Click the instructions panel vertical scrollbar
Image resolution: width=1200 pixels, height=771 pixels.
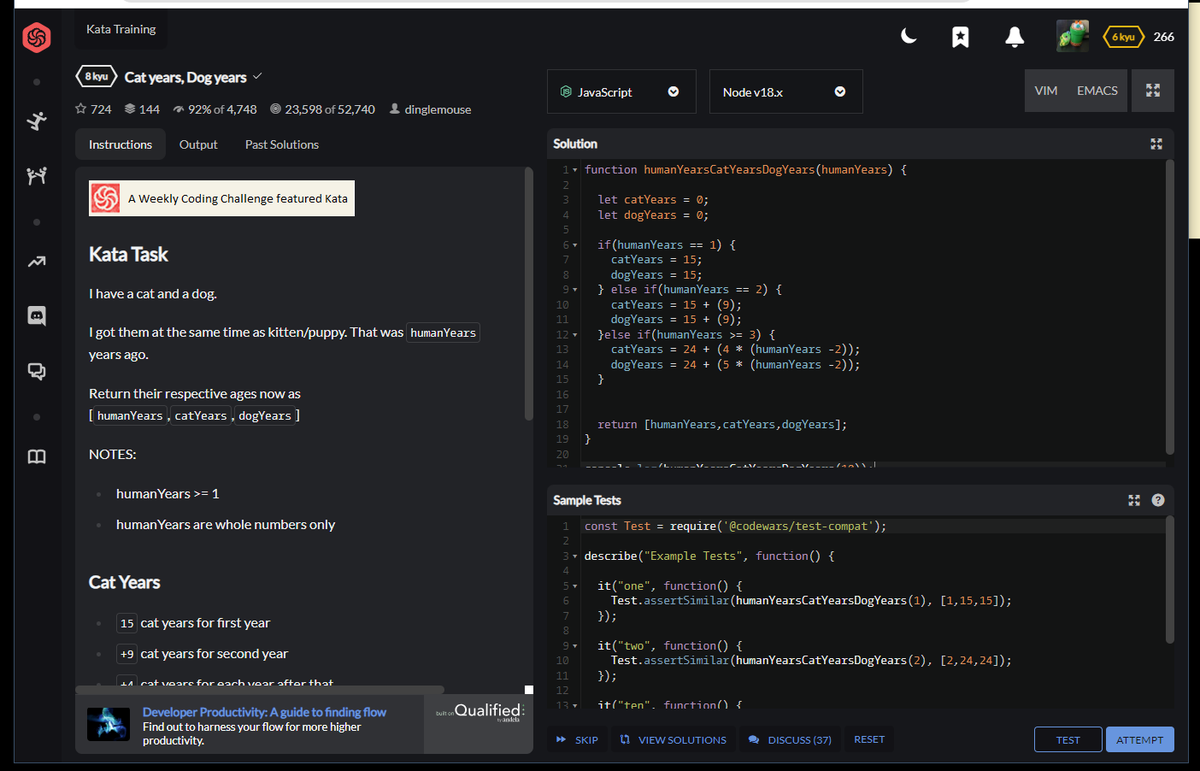pos(529,294)
